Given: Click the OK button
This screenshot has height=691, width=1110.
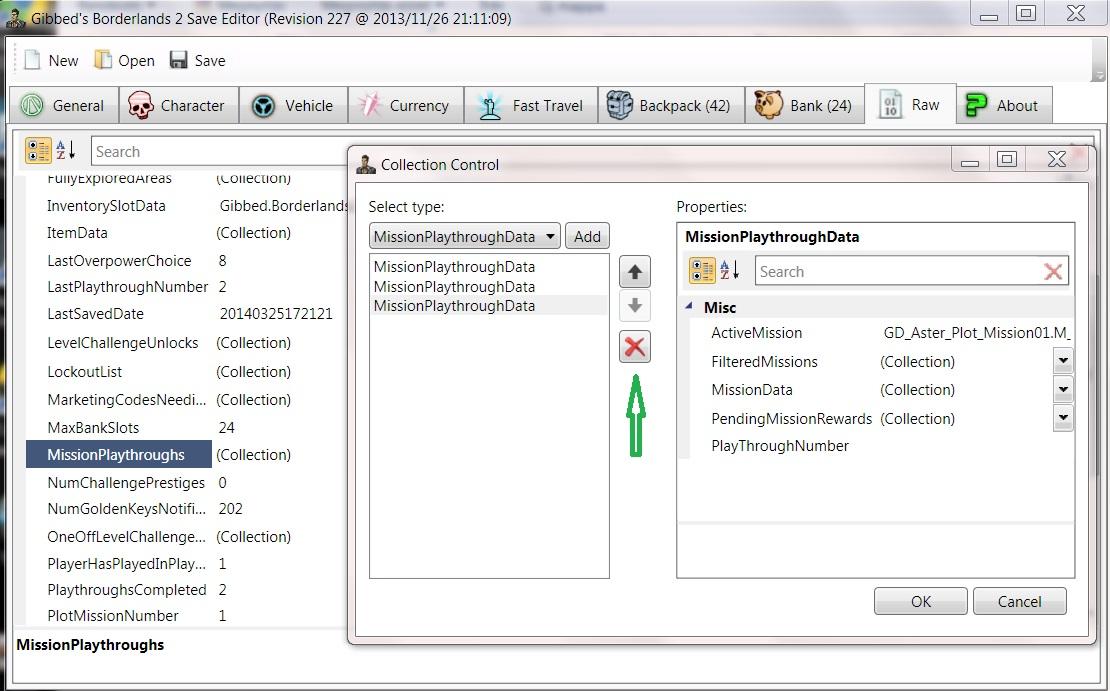Looking at the screenshot, I should click(x=920, y=601).
